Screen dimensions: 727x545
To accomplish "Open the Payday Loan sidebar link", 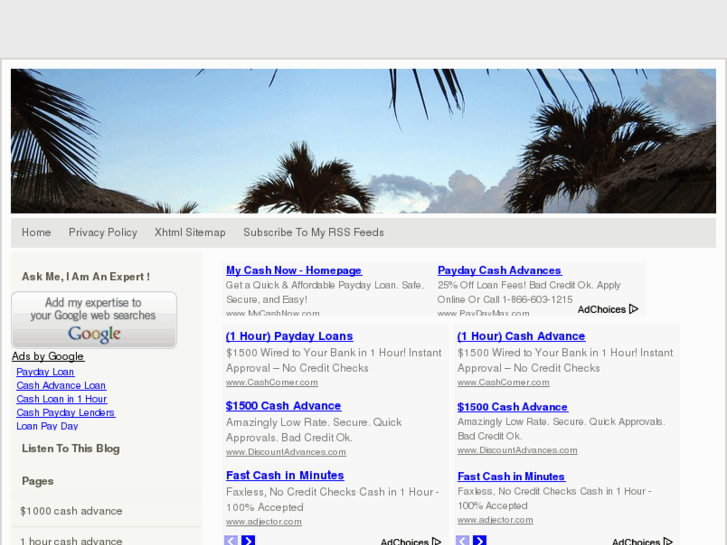I will tap(45, 372).
